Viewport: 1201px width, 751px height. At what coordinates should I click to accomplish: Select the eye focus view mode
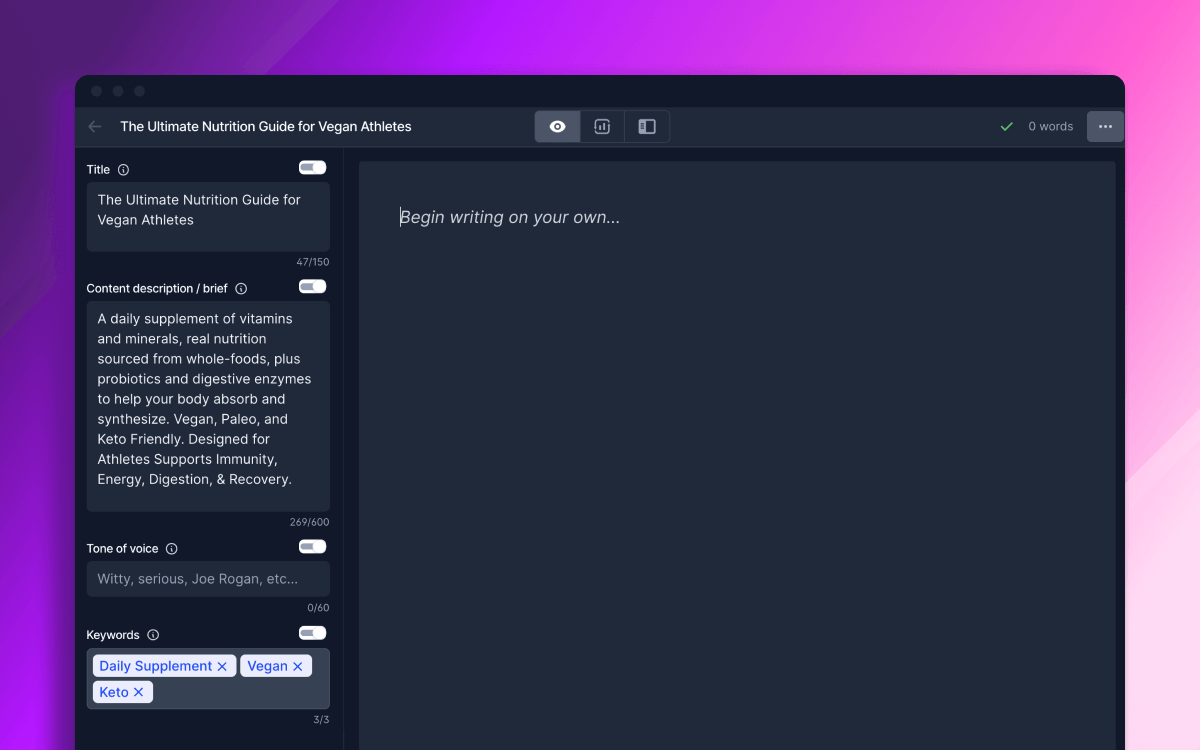558,127
